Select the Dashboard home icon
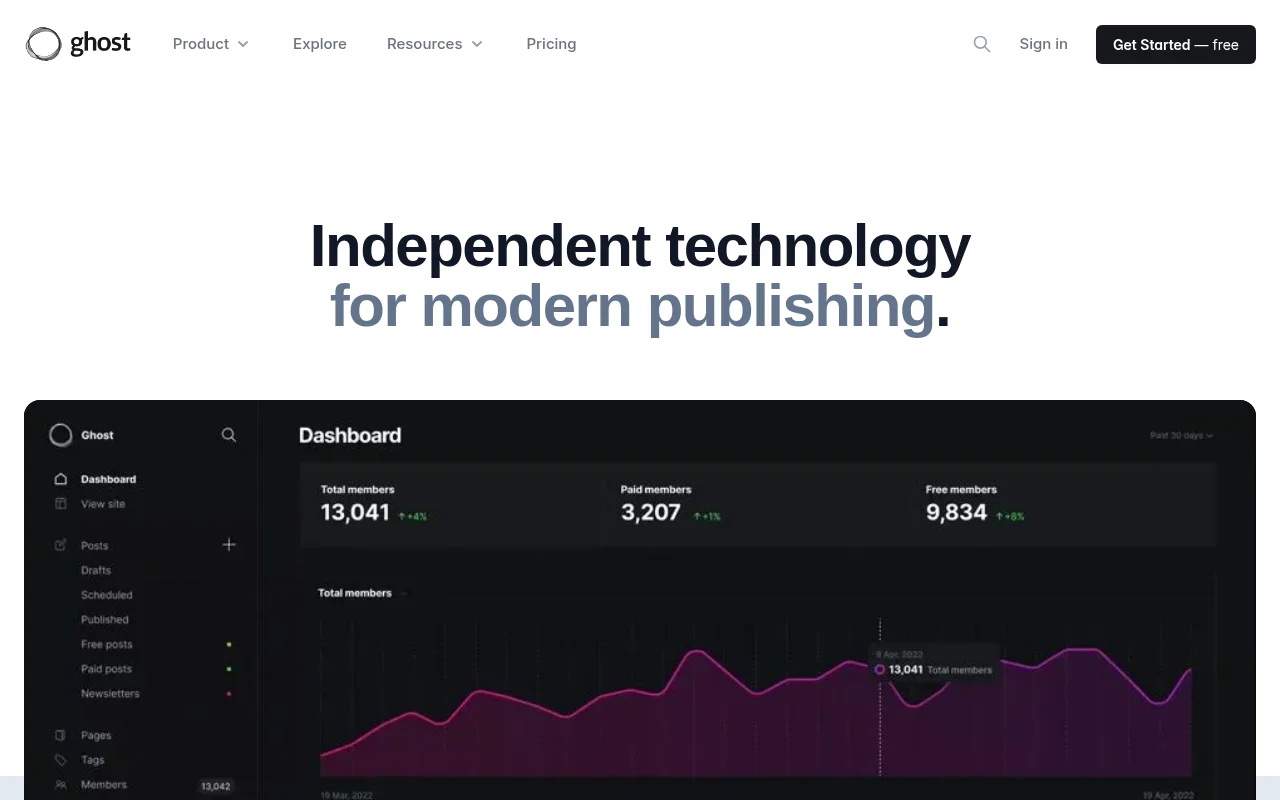 61,479
